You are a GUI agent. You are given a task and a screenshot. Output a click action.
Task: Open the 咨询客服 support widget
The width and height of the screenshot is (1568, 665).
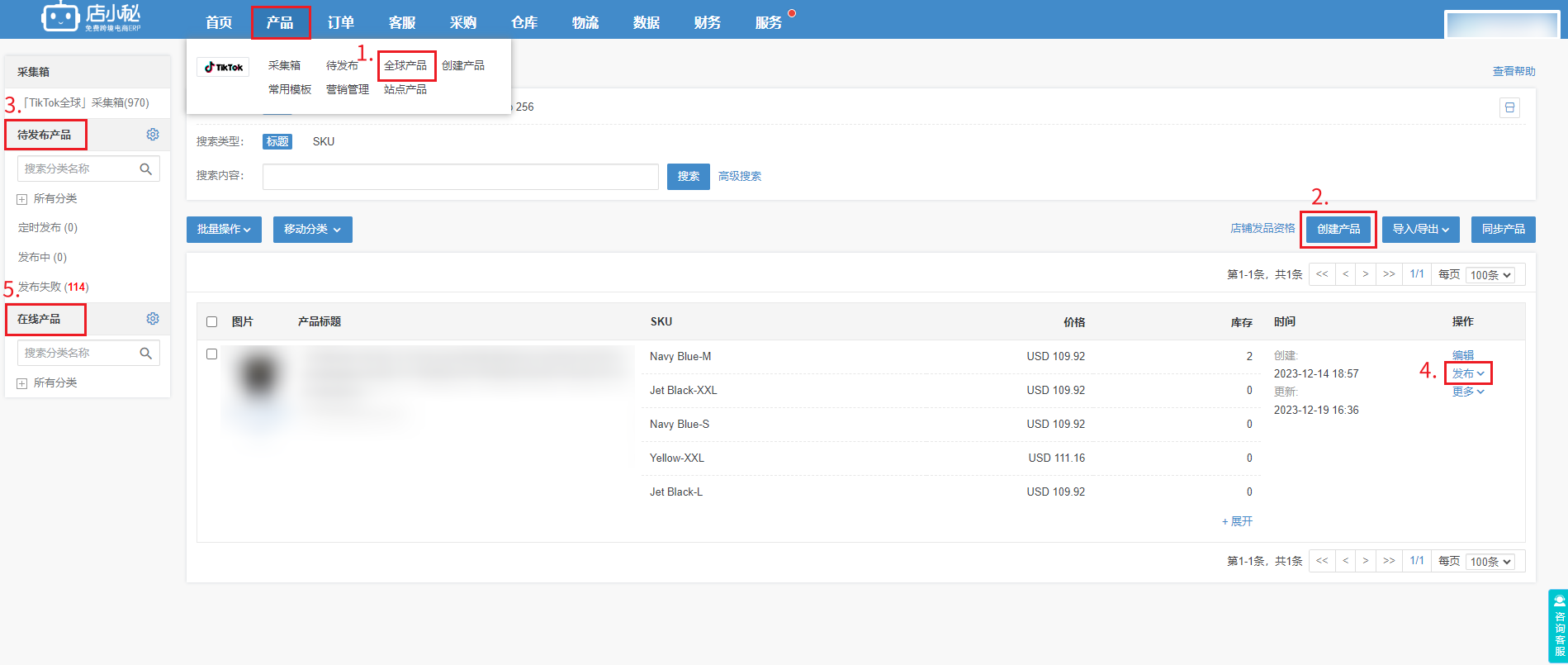click(1558, 625)
